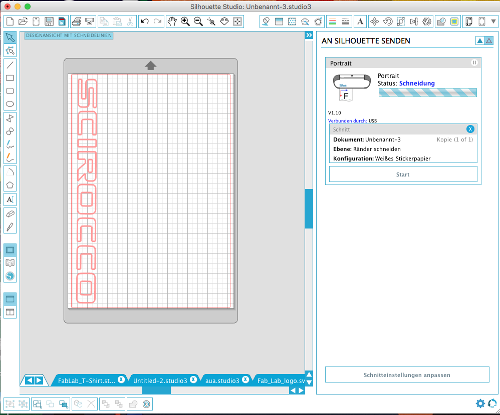Switch to Fab_Lab_logo tab
The width and height of the screenshot is (500, 415).
(281, 380)
